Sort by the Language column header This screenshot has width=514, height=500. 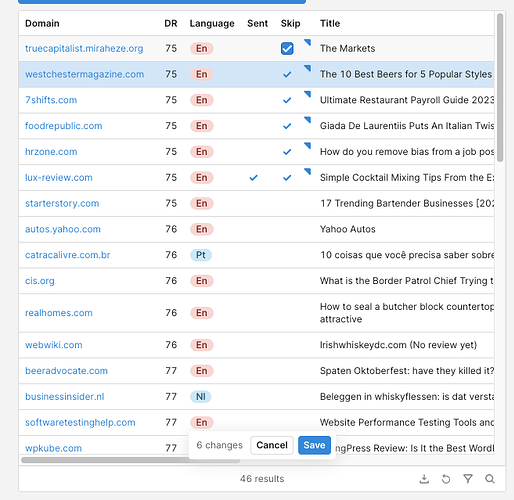(x=212, y=23)
